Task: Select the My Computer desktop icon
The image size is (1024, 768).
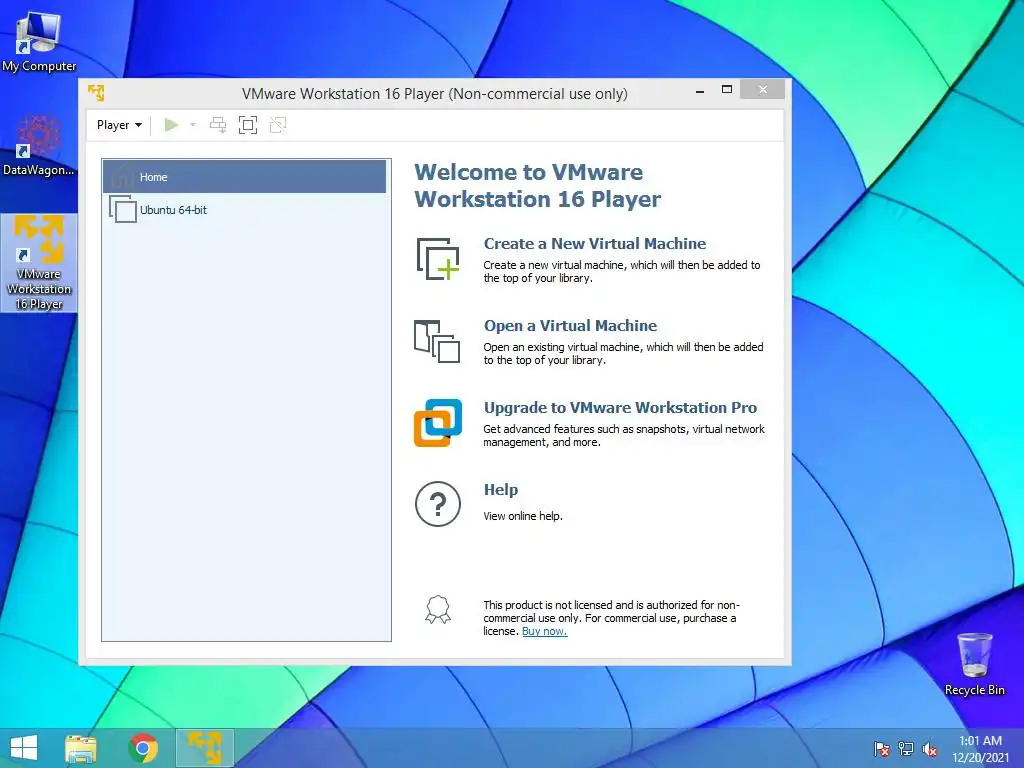Action: click(39, 42)
